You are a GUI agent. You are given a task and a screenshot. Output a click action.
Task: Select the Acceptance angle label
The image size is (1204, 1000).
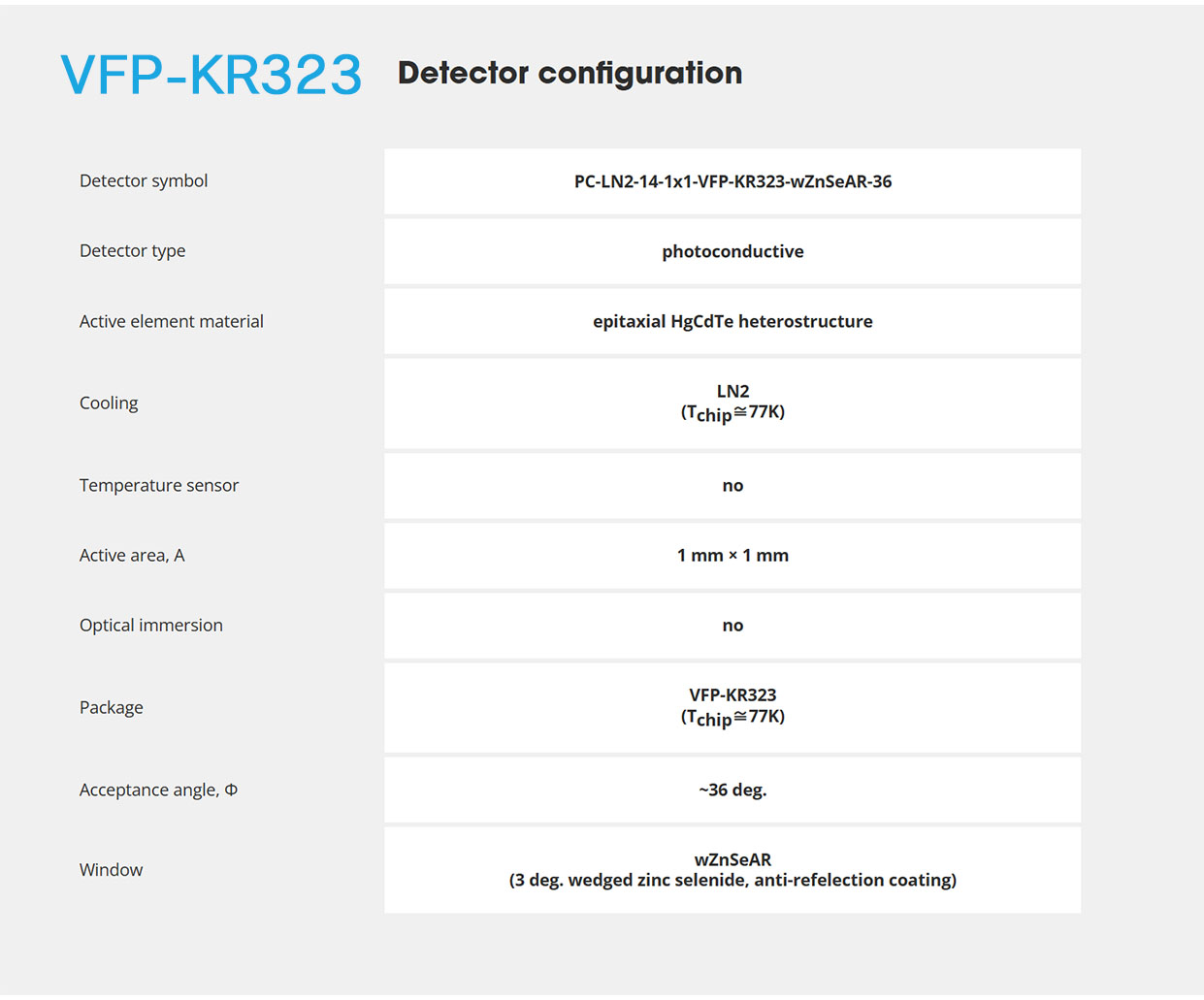(x=158, y=790)
